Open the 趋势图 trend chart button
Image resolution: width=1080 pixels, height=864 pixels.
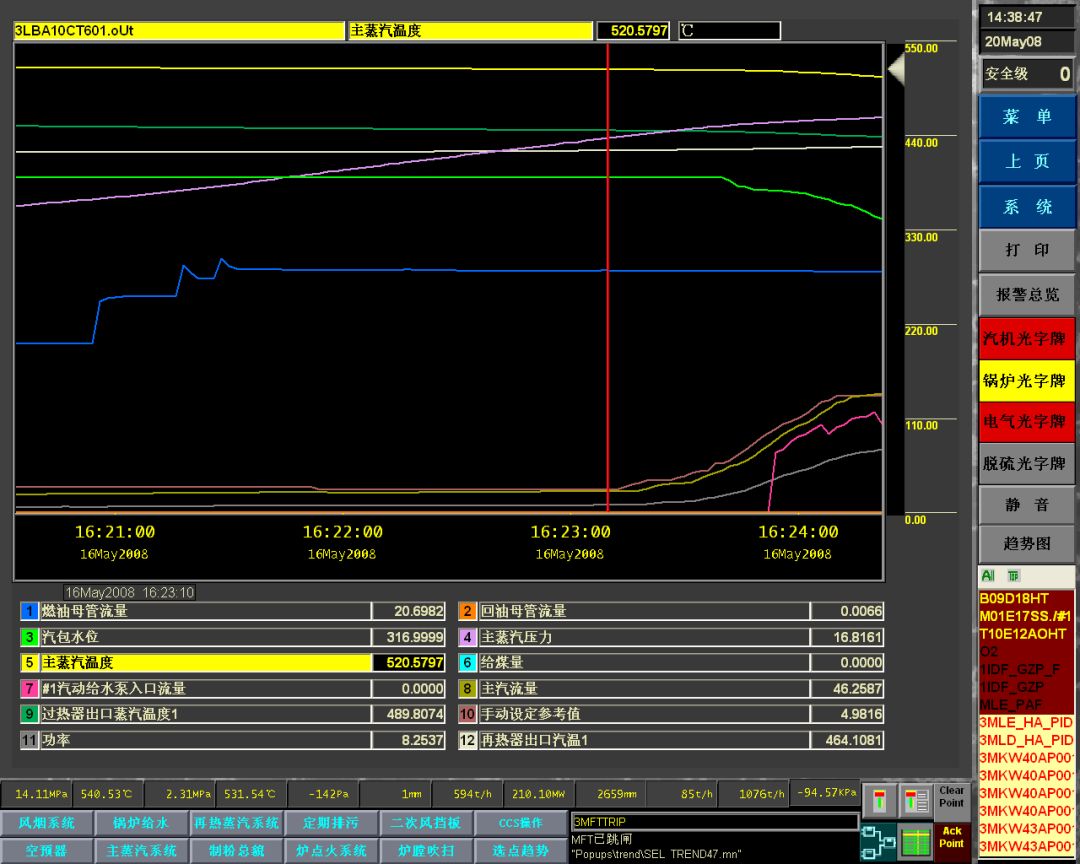[x=1026, y=544]
